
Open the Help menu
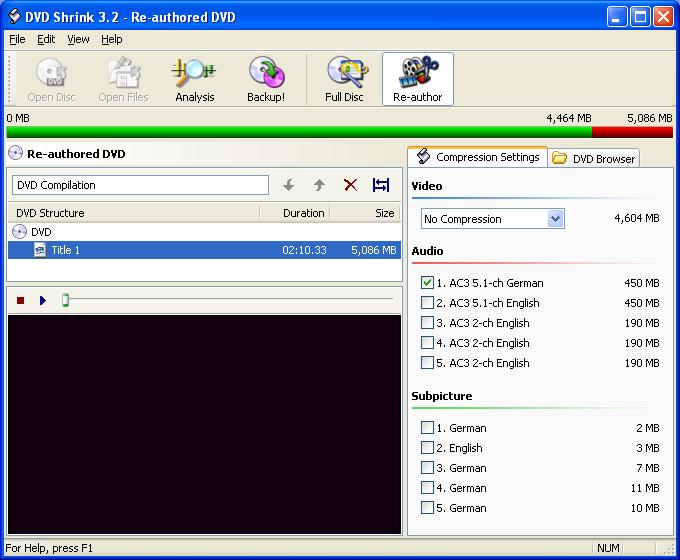click(x=111, y=39)
